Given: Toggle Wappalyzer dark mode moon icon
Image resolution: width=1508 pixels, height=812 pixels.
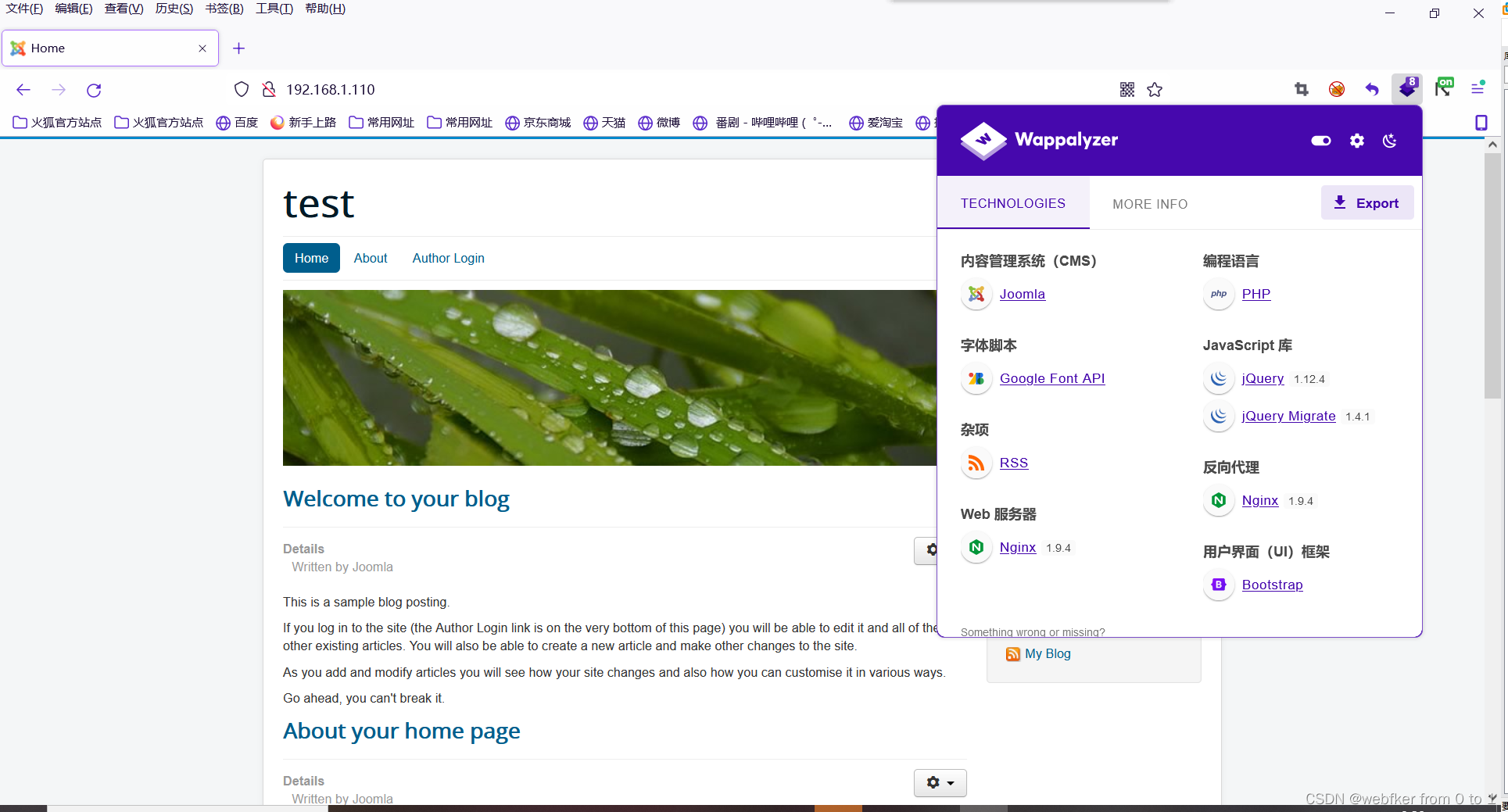Looking at the screenshot, I should coord(1390,141).
